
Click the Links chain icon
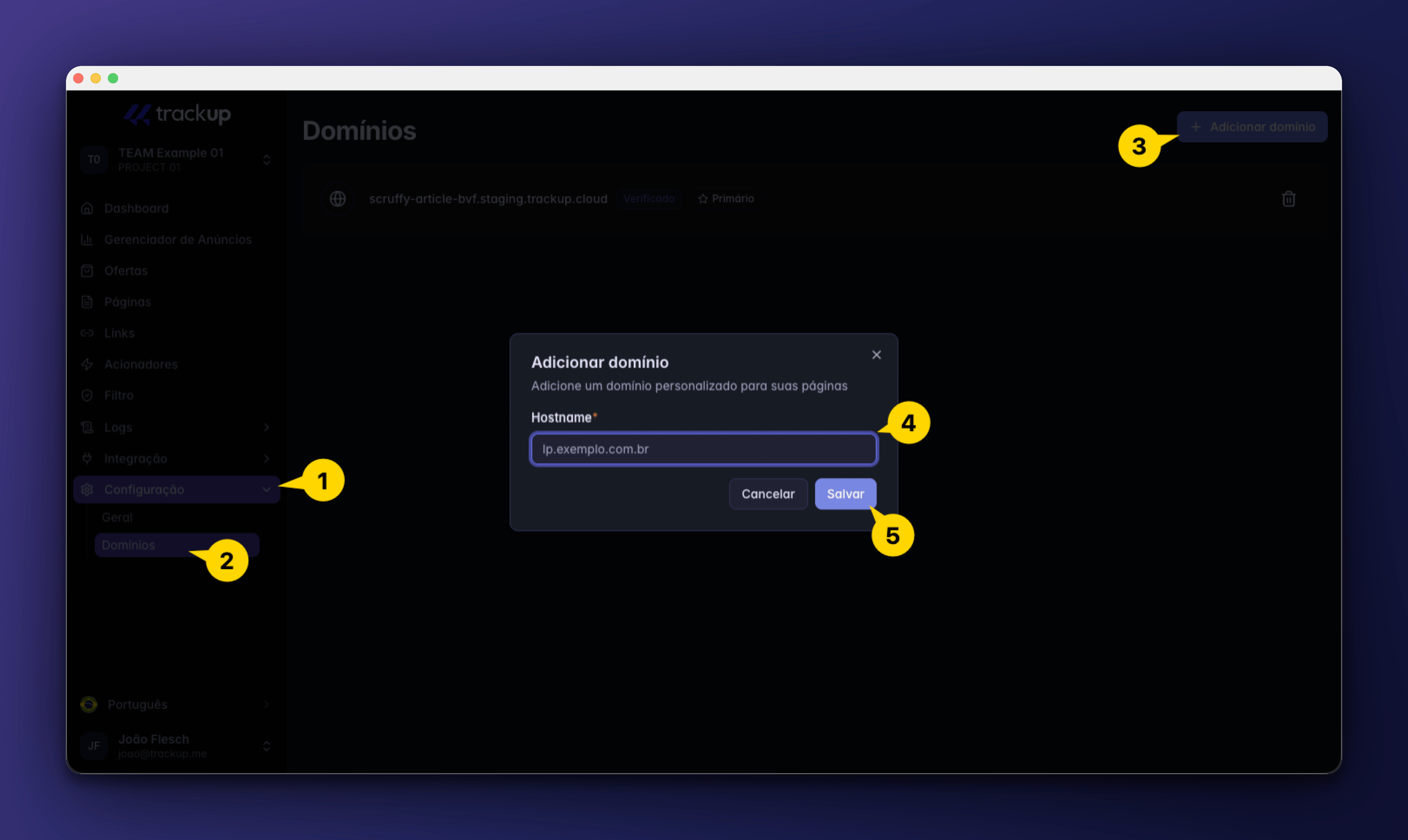point(87,333)
